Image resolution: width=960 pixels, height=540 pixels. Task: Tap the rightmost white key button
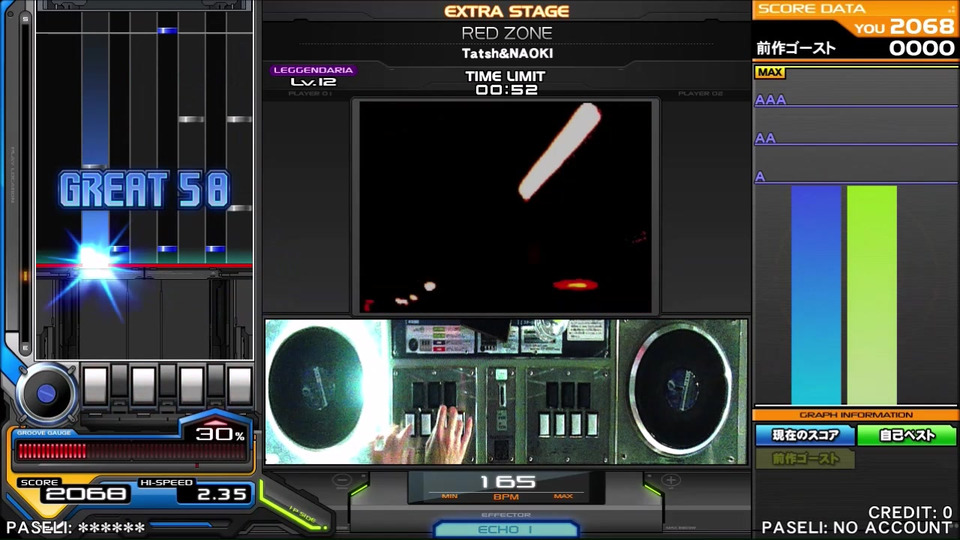coord(239,385)
